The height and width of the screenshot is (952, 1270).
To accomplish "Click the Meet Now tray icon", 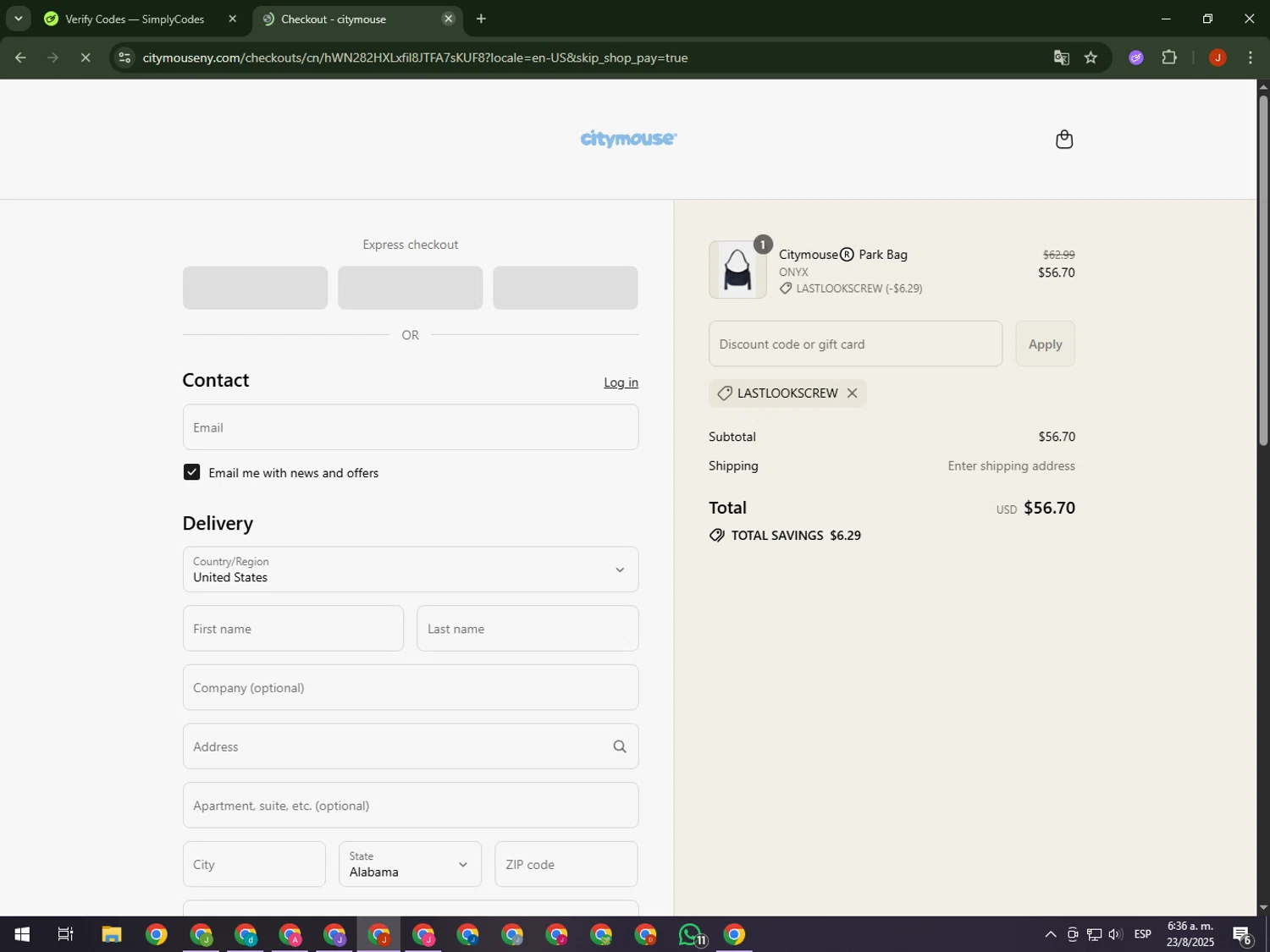I will point(1072,935).
